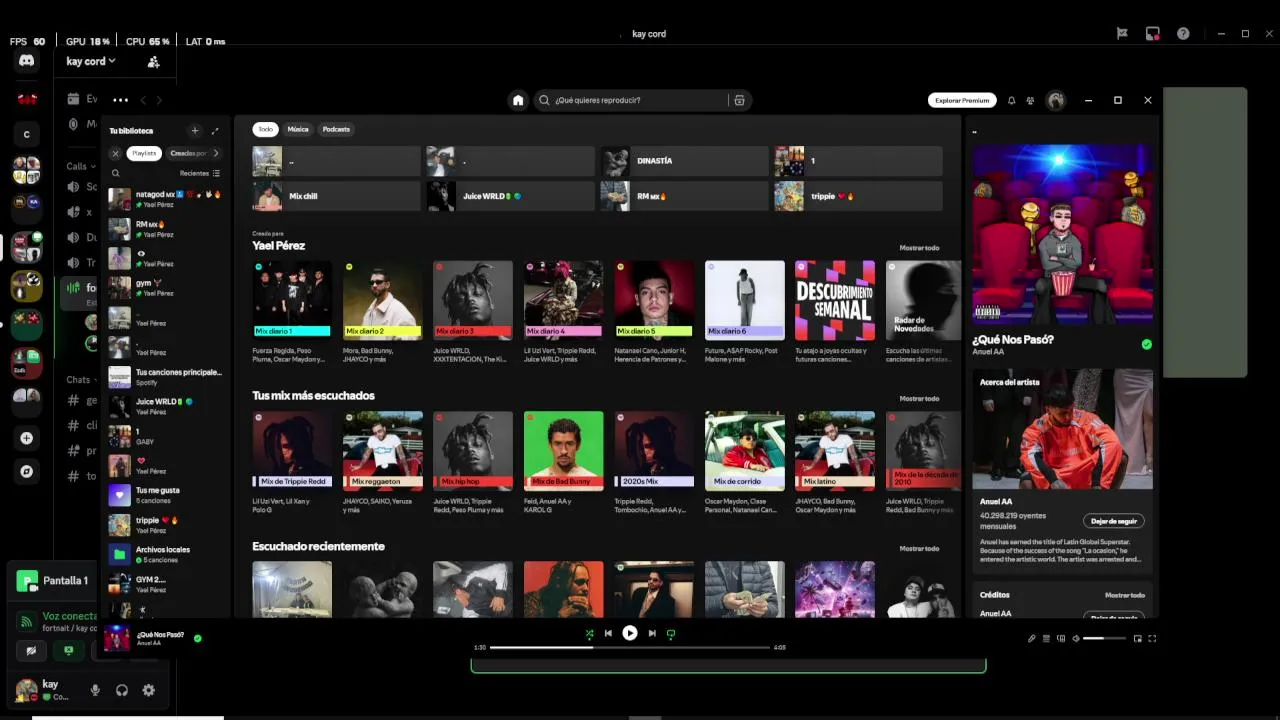The image size is (1280, 720).
Task: Adjust the Spotify volume slider
Action: 1105,638
